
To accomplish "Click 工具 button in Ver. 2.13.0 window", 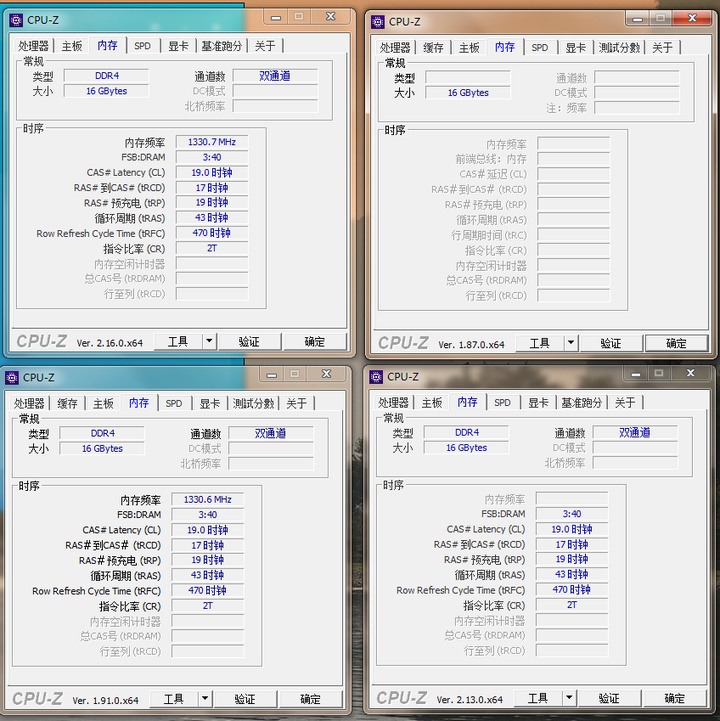I will click(538, 698).
